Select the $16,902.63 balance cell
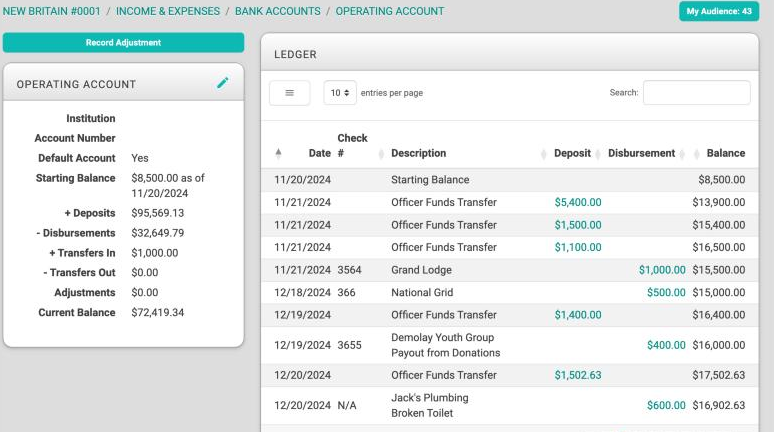The width and height of the screenshot is (774, 432). pos(718,405)
